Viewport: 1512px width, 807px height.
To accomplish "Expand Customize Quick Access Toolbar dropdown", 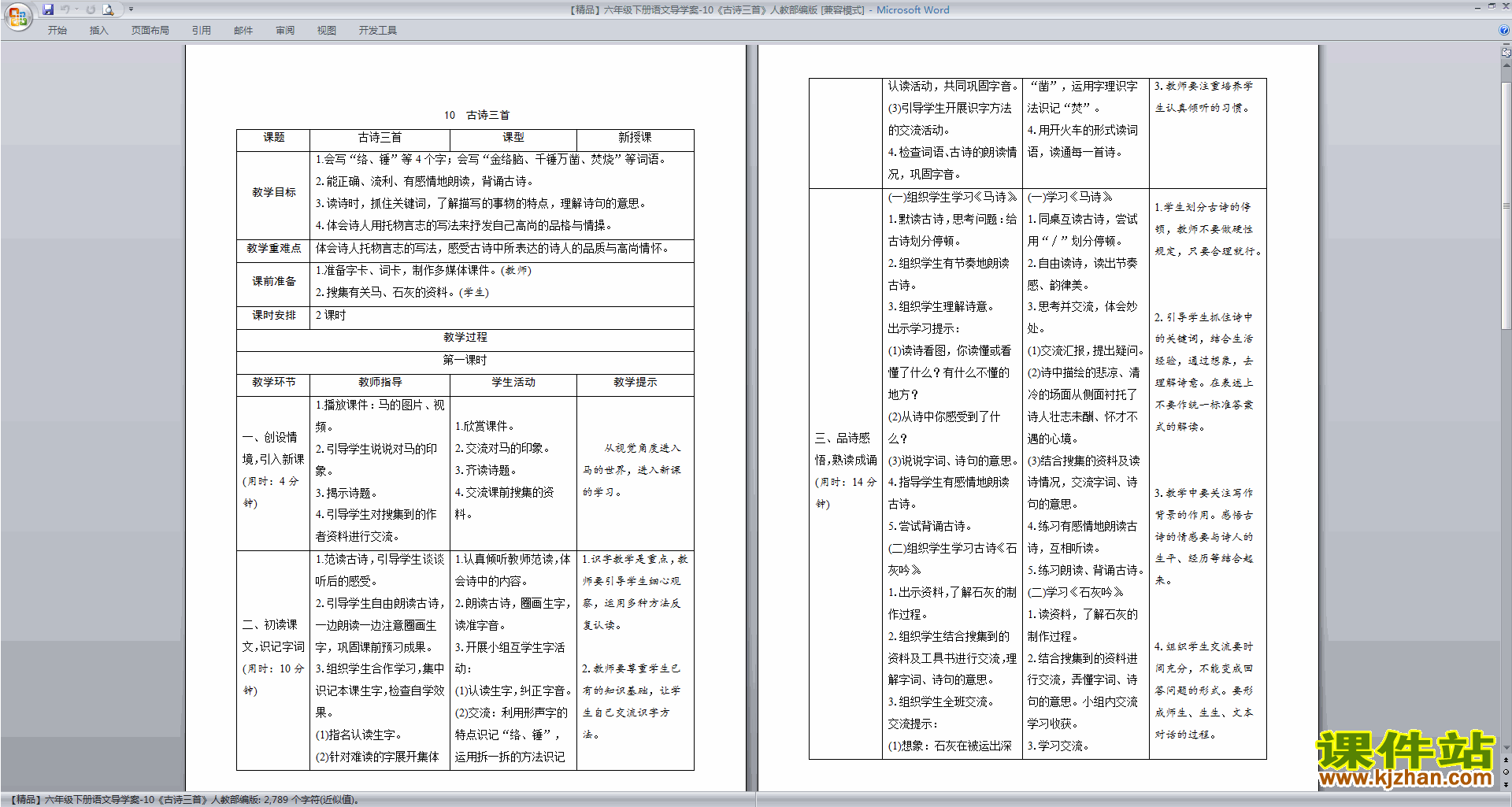I will 131,9.
